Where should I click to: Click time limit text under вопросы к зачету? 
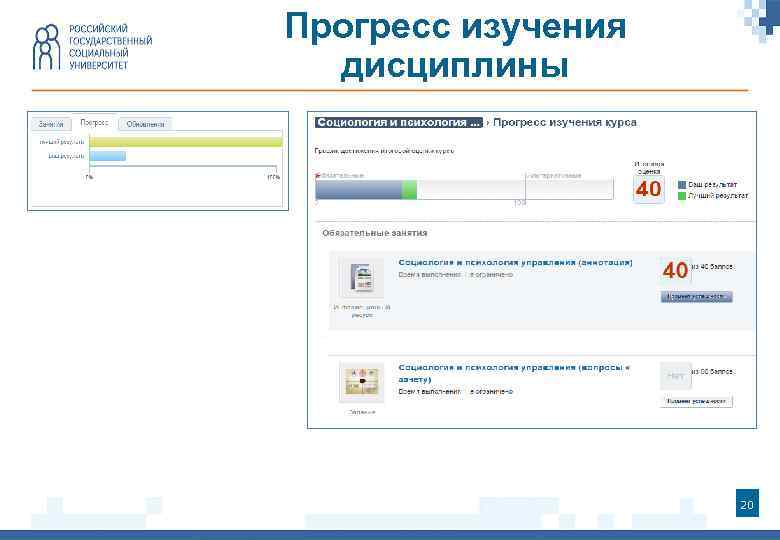click(x=455, y=392)
